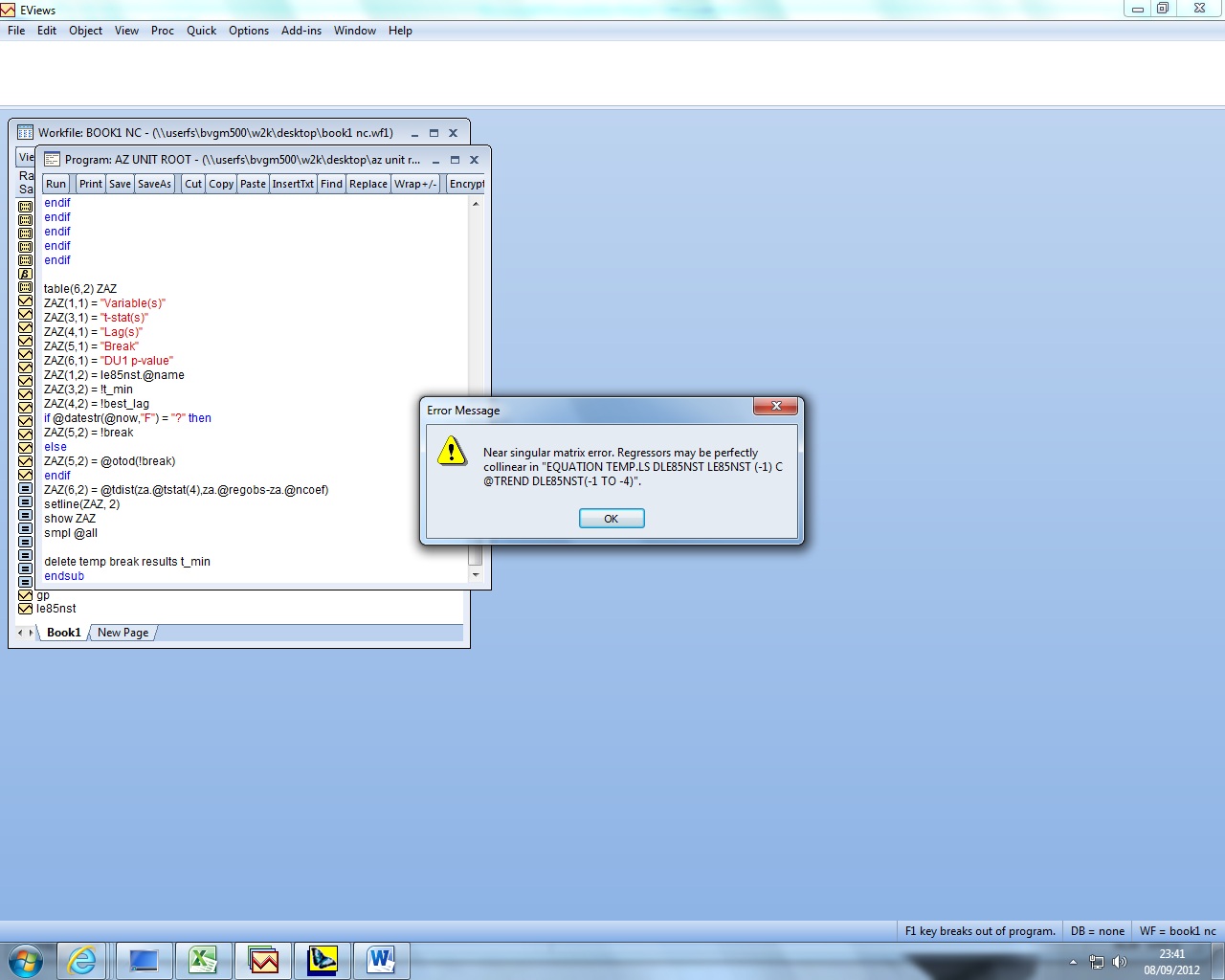
Task: Click the InsertTxt toolbar button
Action: point(293,184)
